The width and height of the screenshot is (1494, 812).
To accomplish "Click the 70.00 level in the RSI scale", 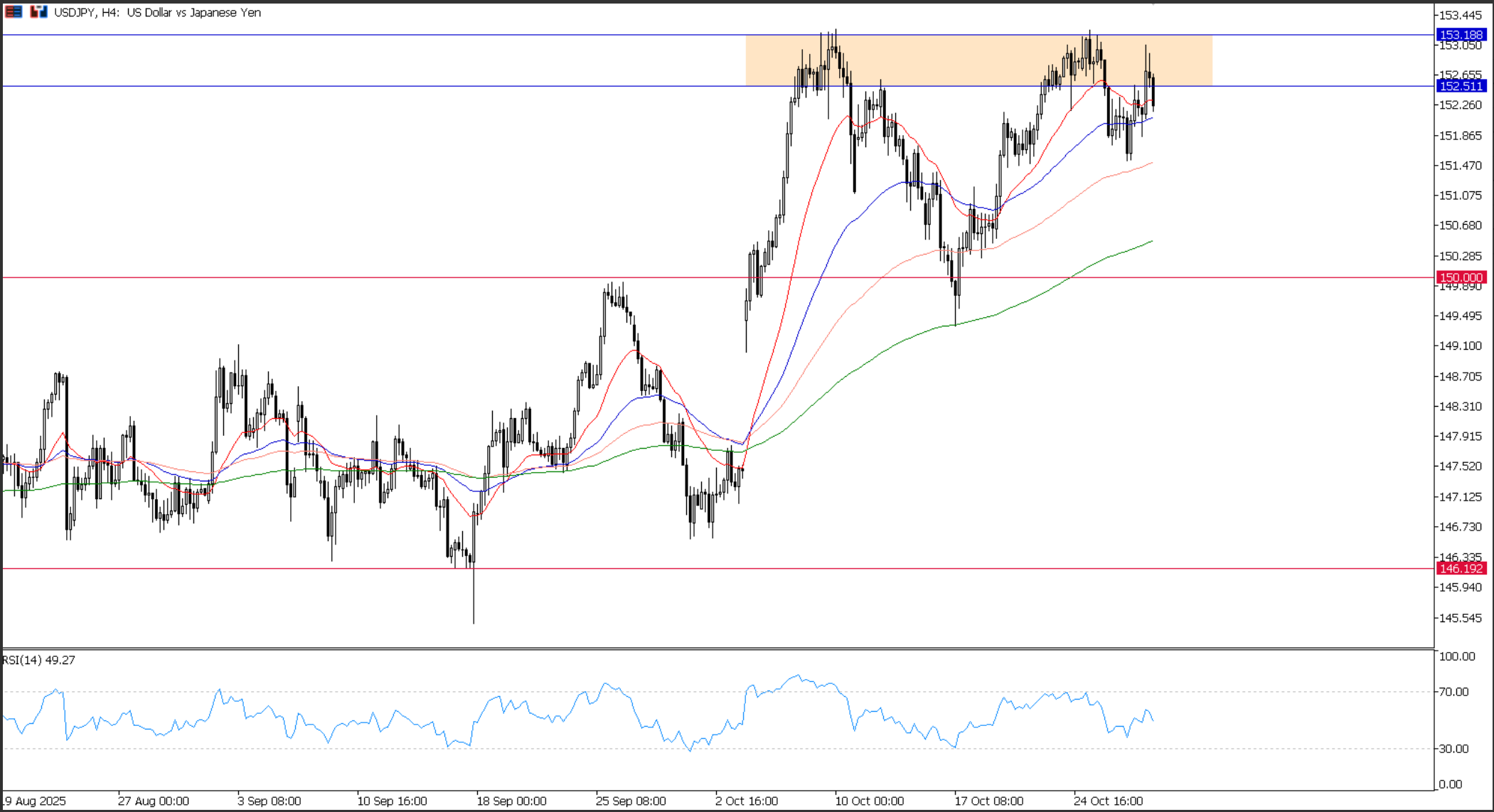I will pyautogui.click(x=1453, y=690).
